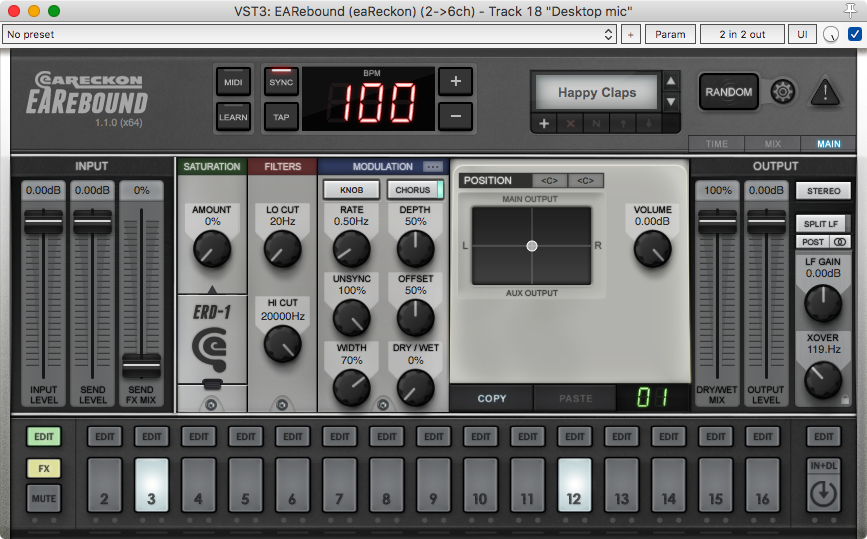
Task: Click the INPUT LEVEL fader handle
Action: (x=43, y=222)
